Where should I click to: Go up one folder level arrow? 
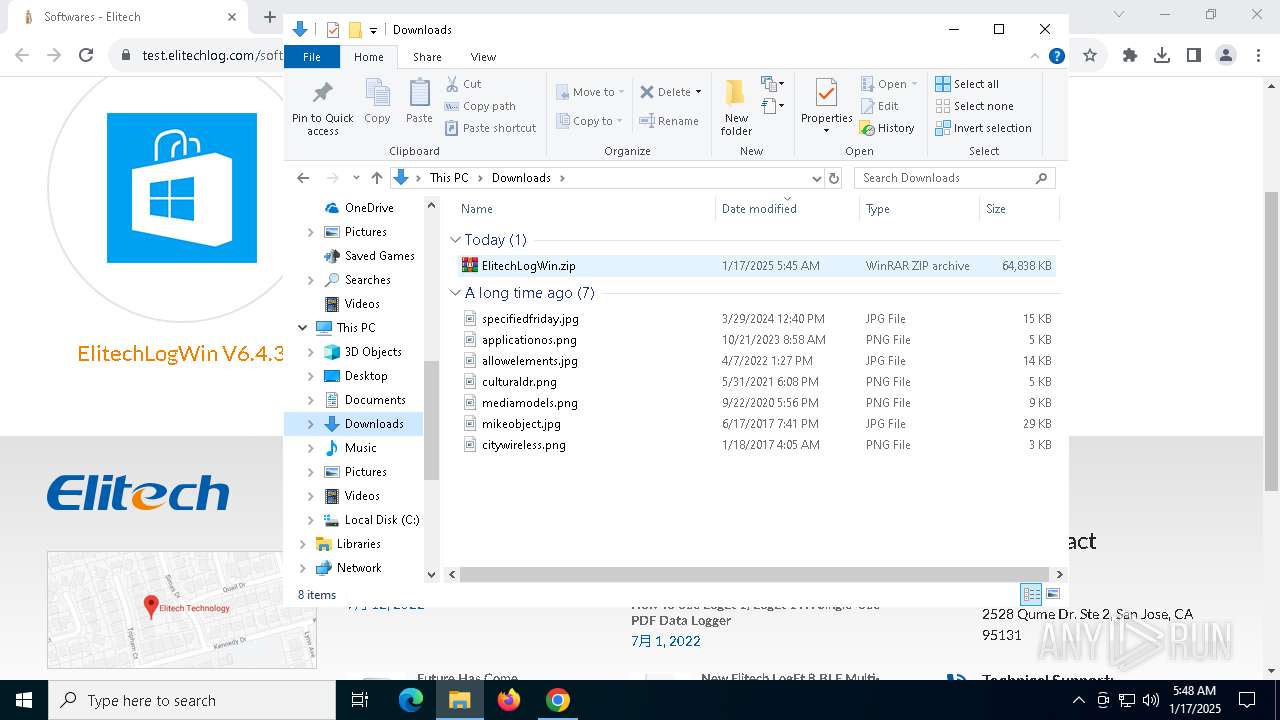point(376,178)
